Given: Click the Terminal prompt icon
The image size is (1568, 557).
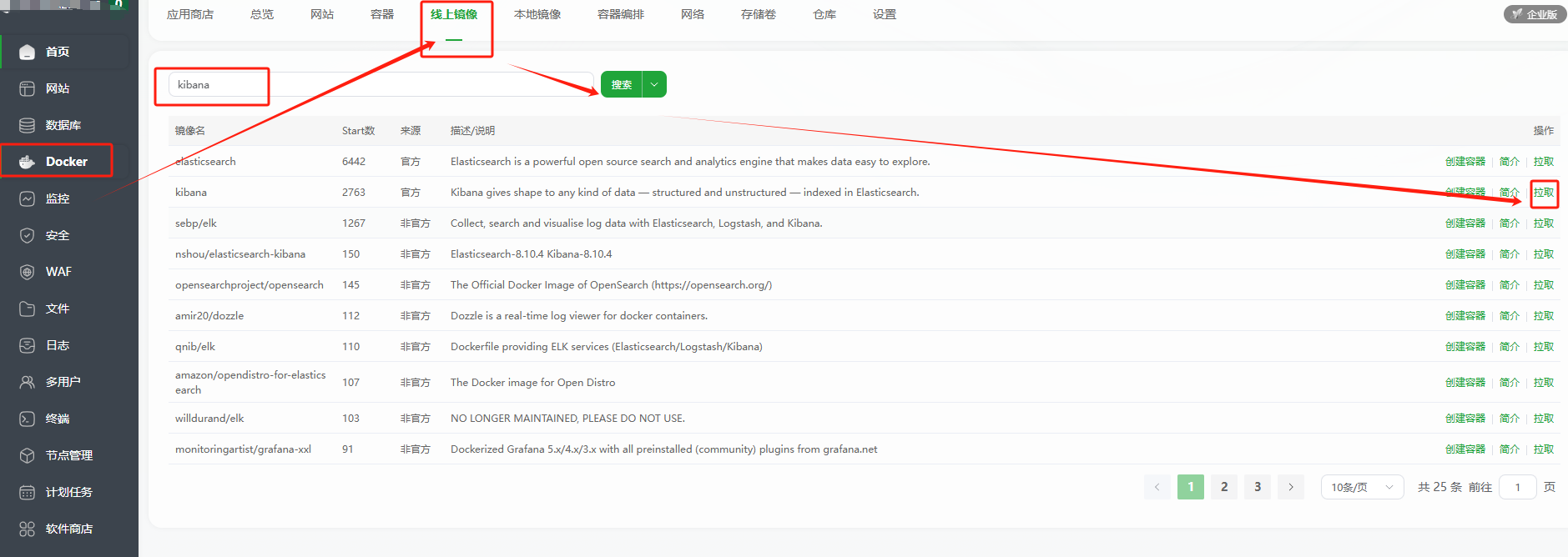Looking at the screenshot, I should pos(27,419).
